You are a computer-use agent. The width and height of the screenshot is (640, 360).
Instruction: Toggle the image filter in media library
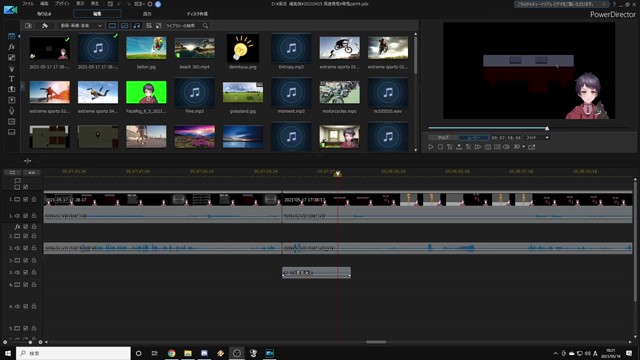pos(124,26)
